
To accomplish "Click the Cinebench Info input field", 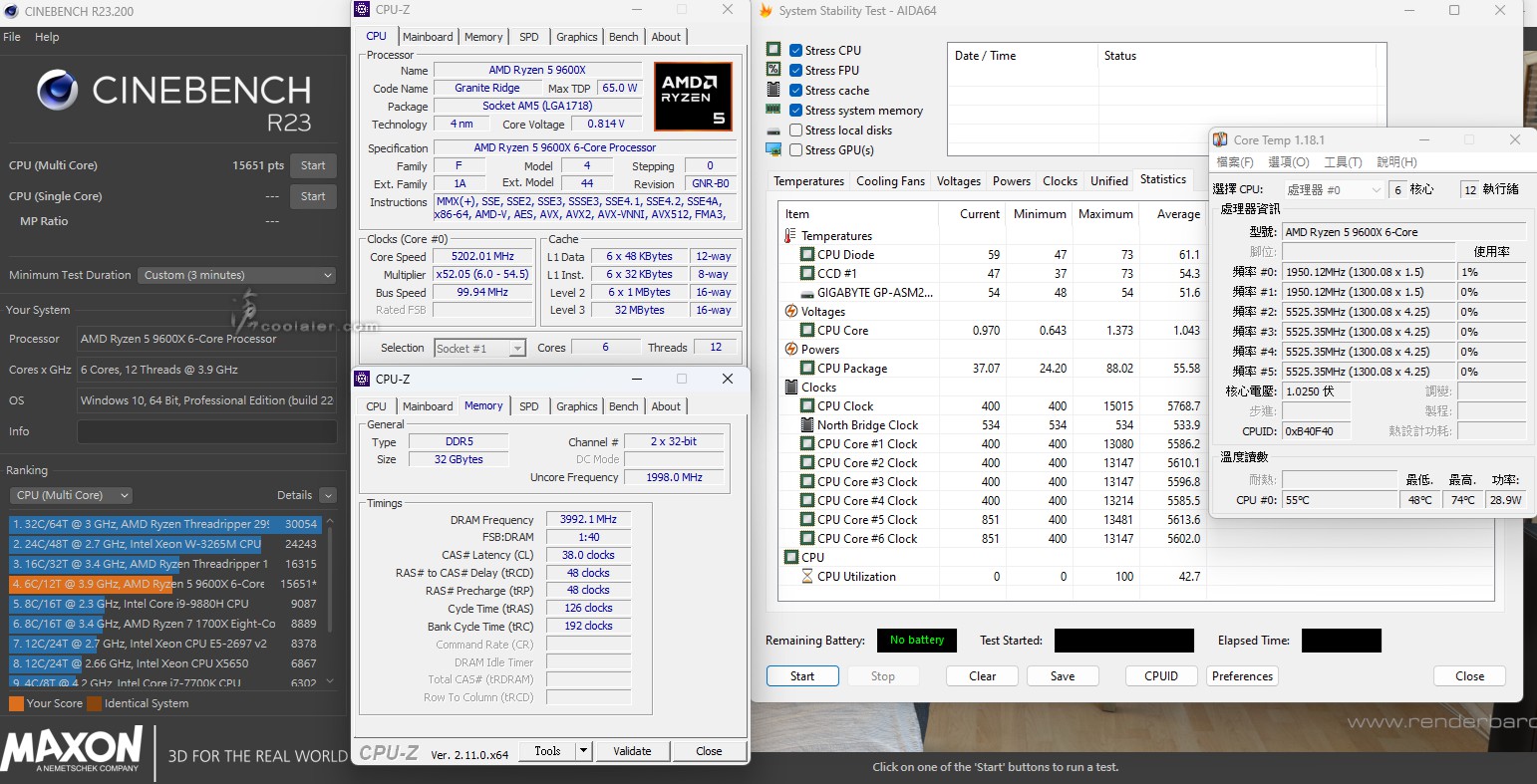I will tap(206, 431).
